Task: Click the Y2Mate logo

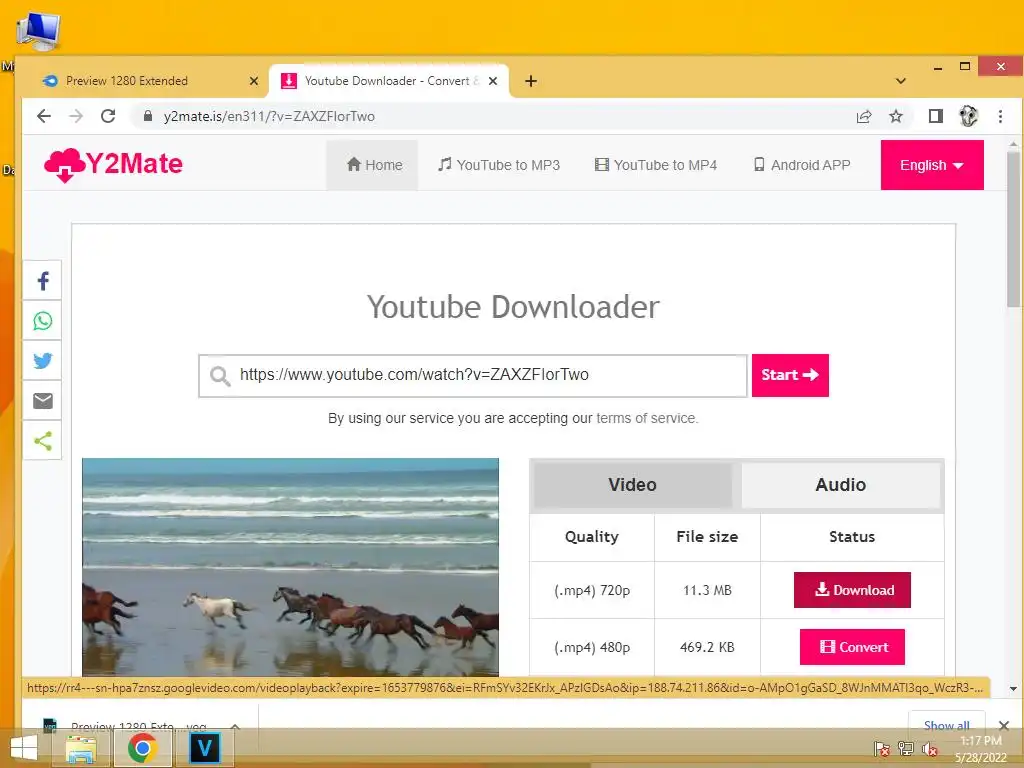Action: click(x=114, y=165)
